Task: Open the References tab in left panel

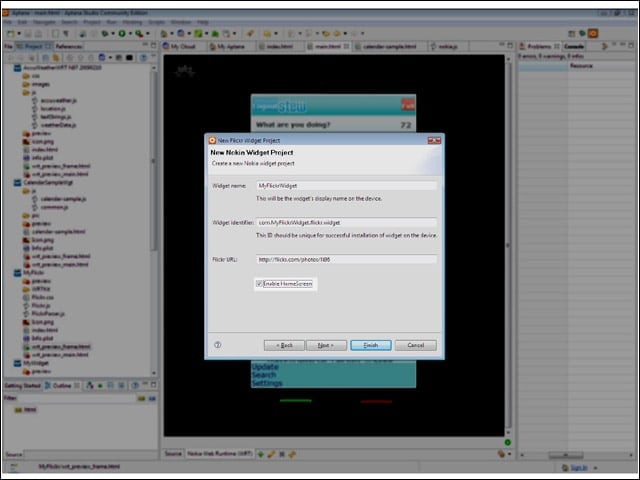Action: coord(69,47)
